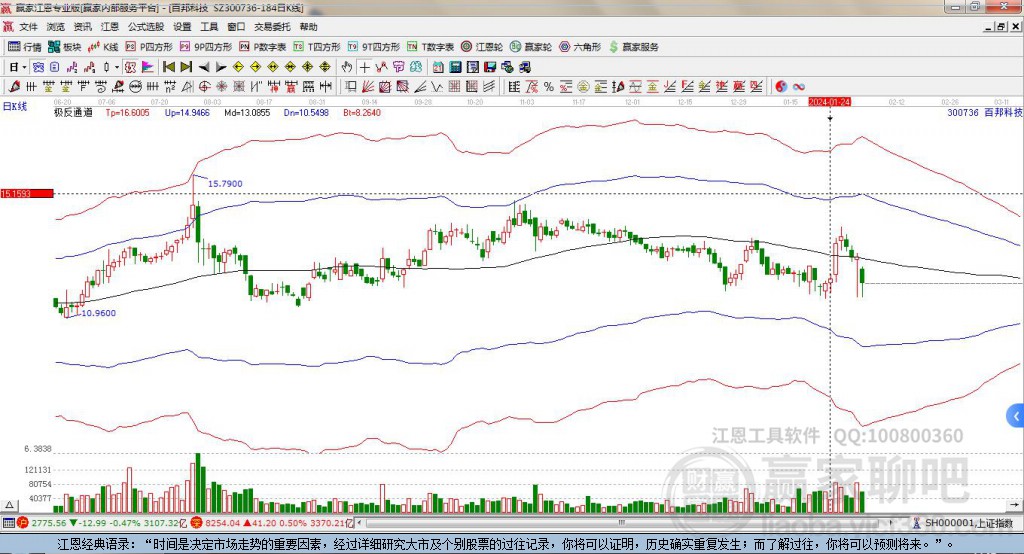
Task: Click the Dn=10.5498 value
Action: (x=306, y=112)
